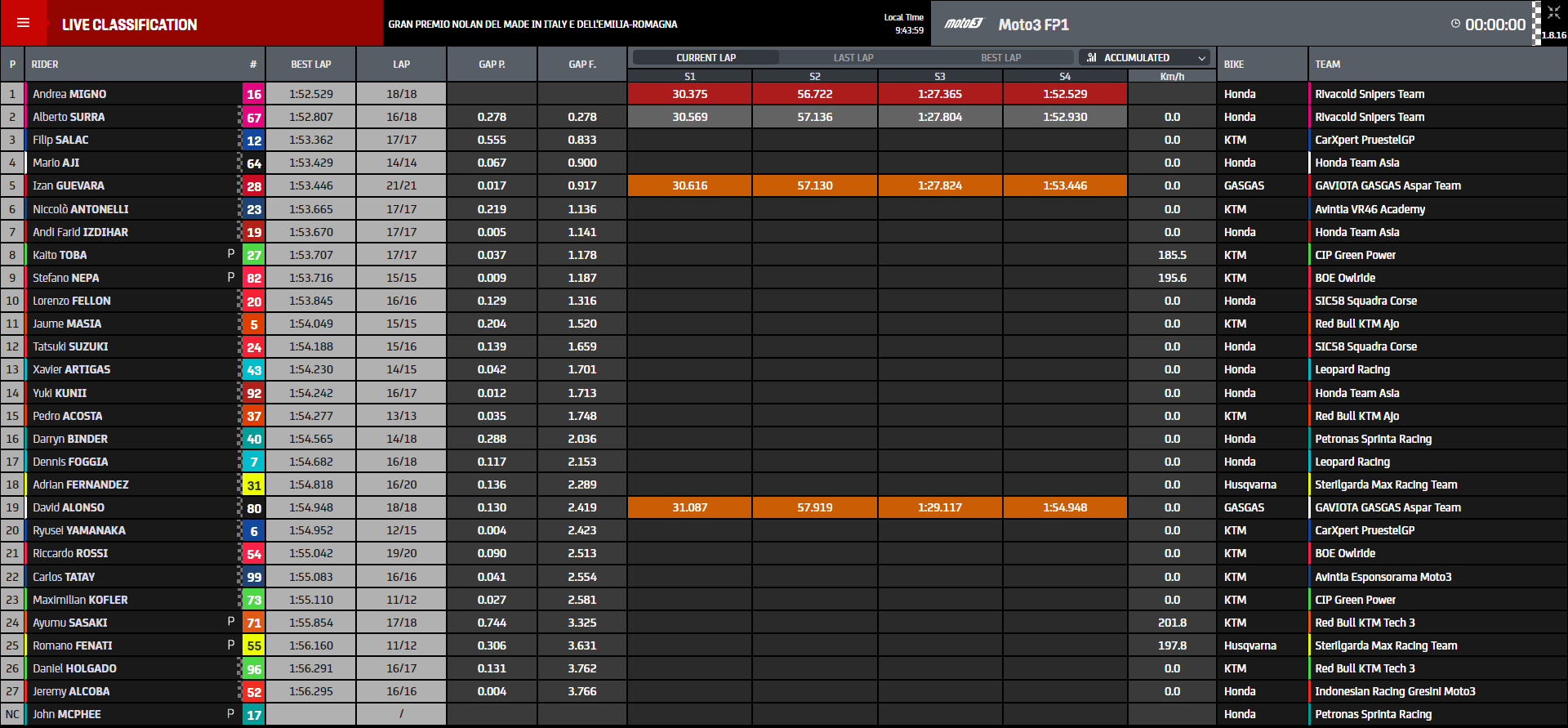1568x728 pixels.
Task: Click speed value 201.8
Action: 1172,623
